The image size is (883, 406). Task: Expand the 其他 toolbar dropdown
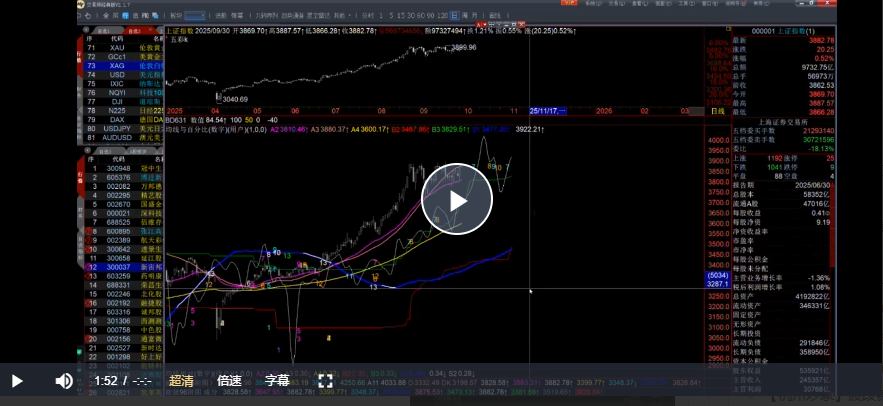coord(342,16)
